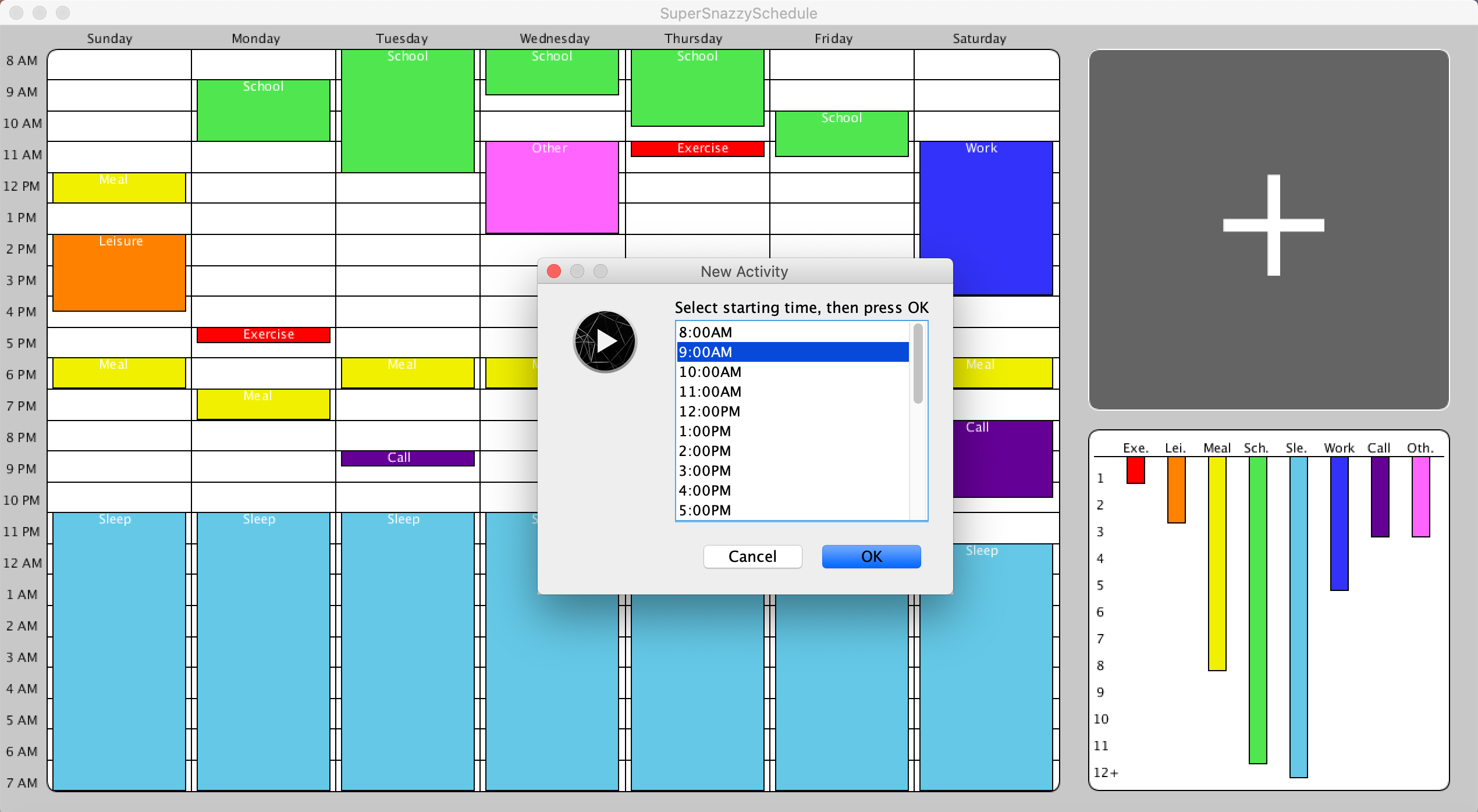Select Sunday's Sleep block
The image size is (1478, 812).
point(119,651)
